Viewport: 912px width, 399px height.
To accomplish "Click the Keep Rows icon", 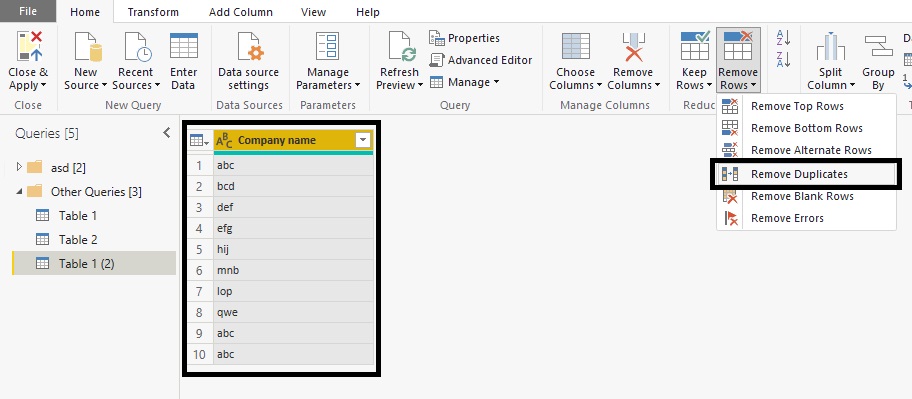I will (x=695, y=45).
